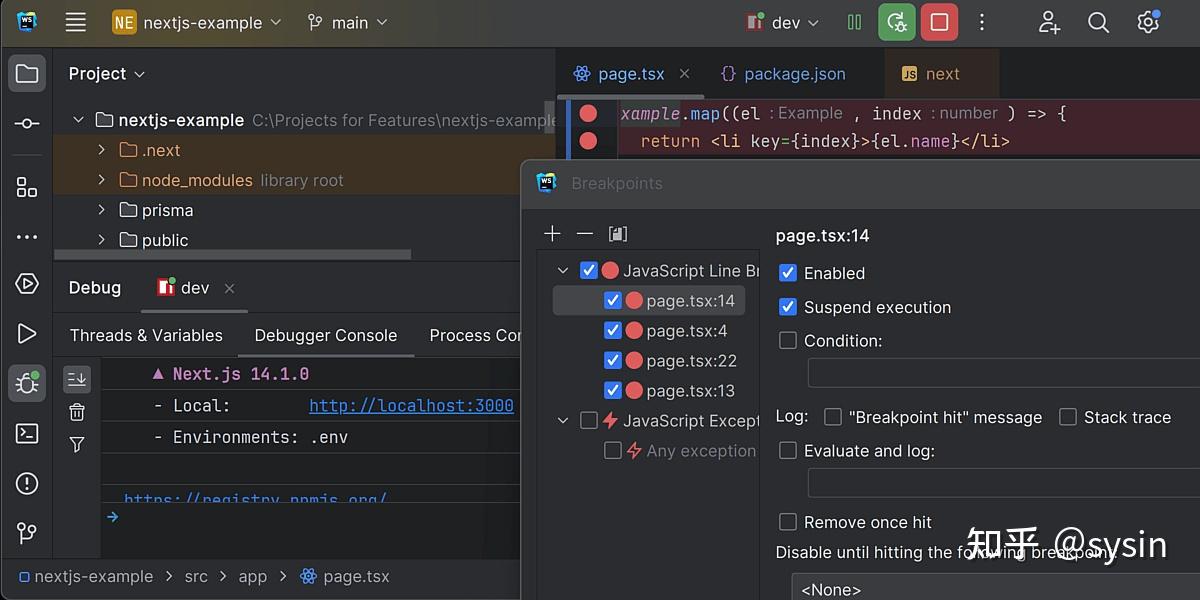
Task: Select the Debugger Console tab
Action: 326,335
